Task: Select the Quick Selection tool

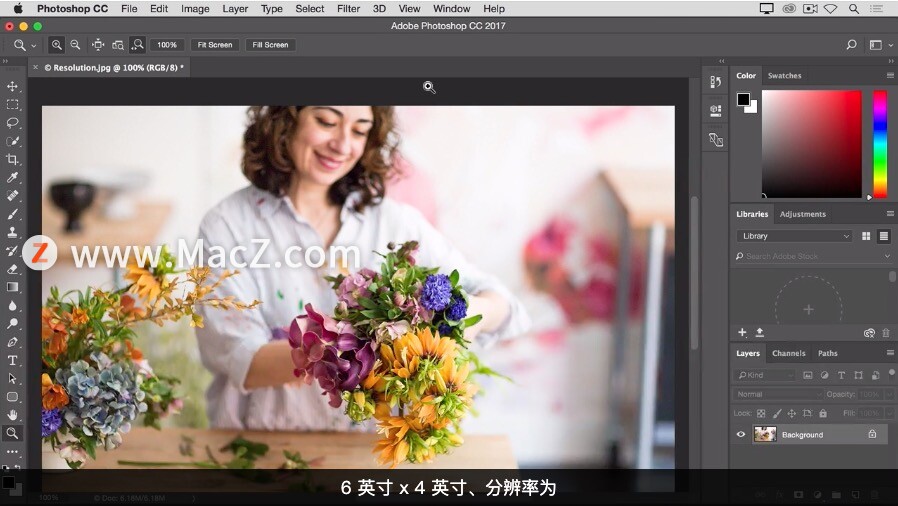Action: [x=12, y=141]
